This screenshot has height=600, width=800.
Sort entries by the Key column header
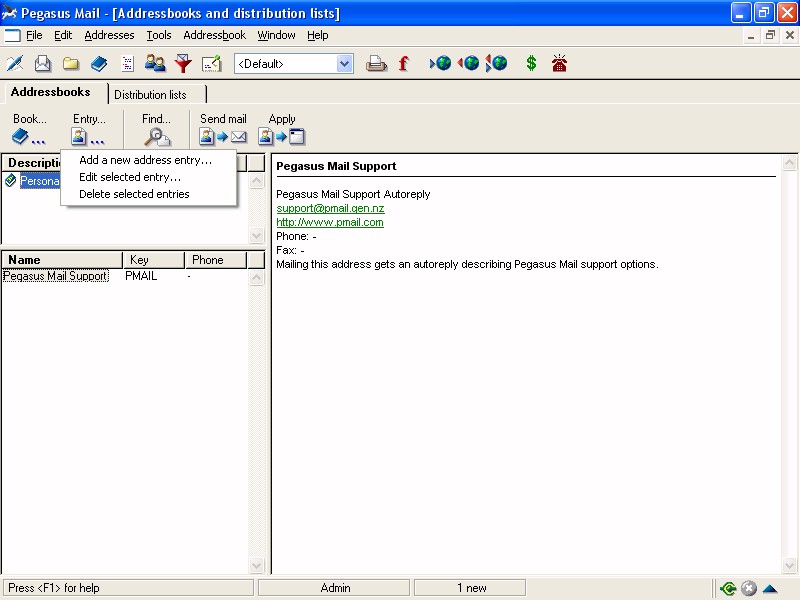click(154, 260)
